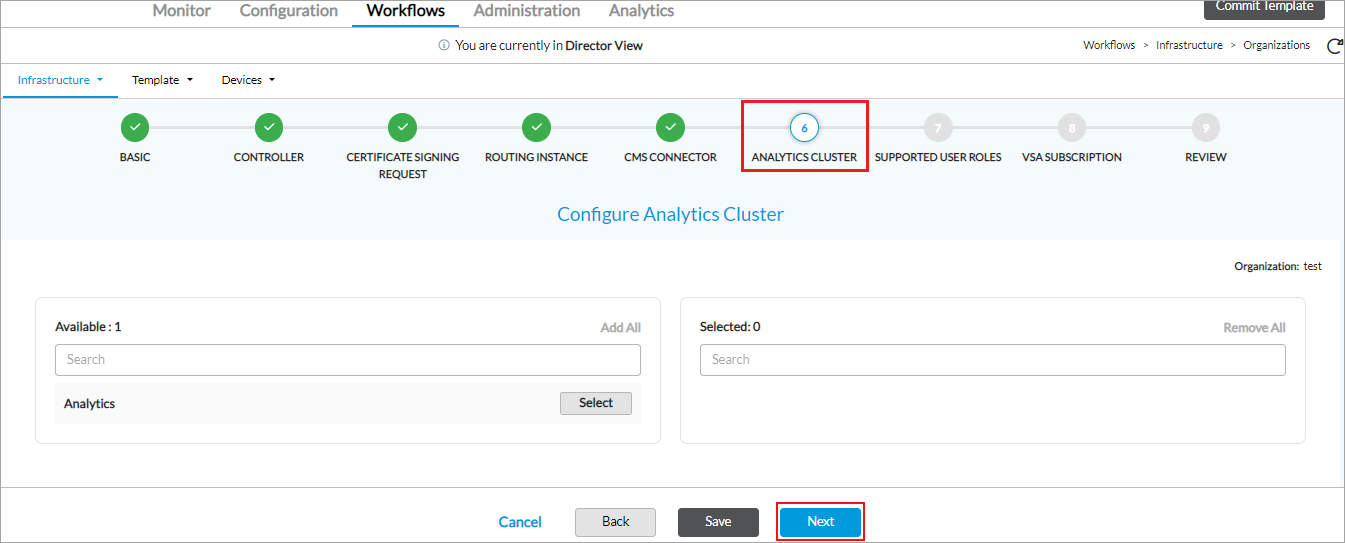The image size is (1345, 543).
Task: Click the Select button for Analytics
Action: (x=595, y=403)
